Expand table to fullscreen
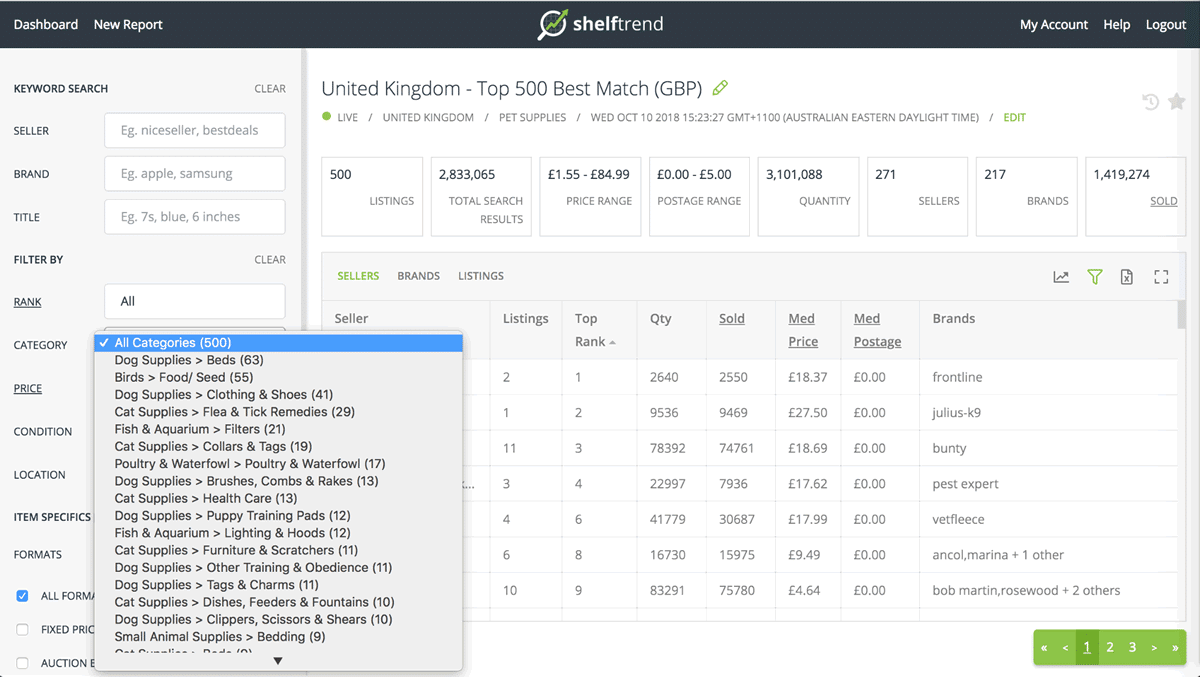1200x677 pixels. (x=1161, y=277)
